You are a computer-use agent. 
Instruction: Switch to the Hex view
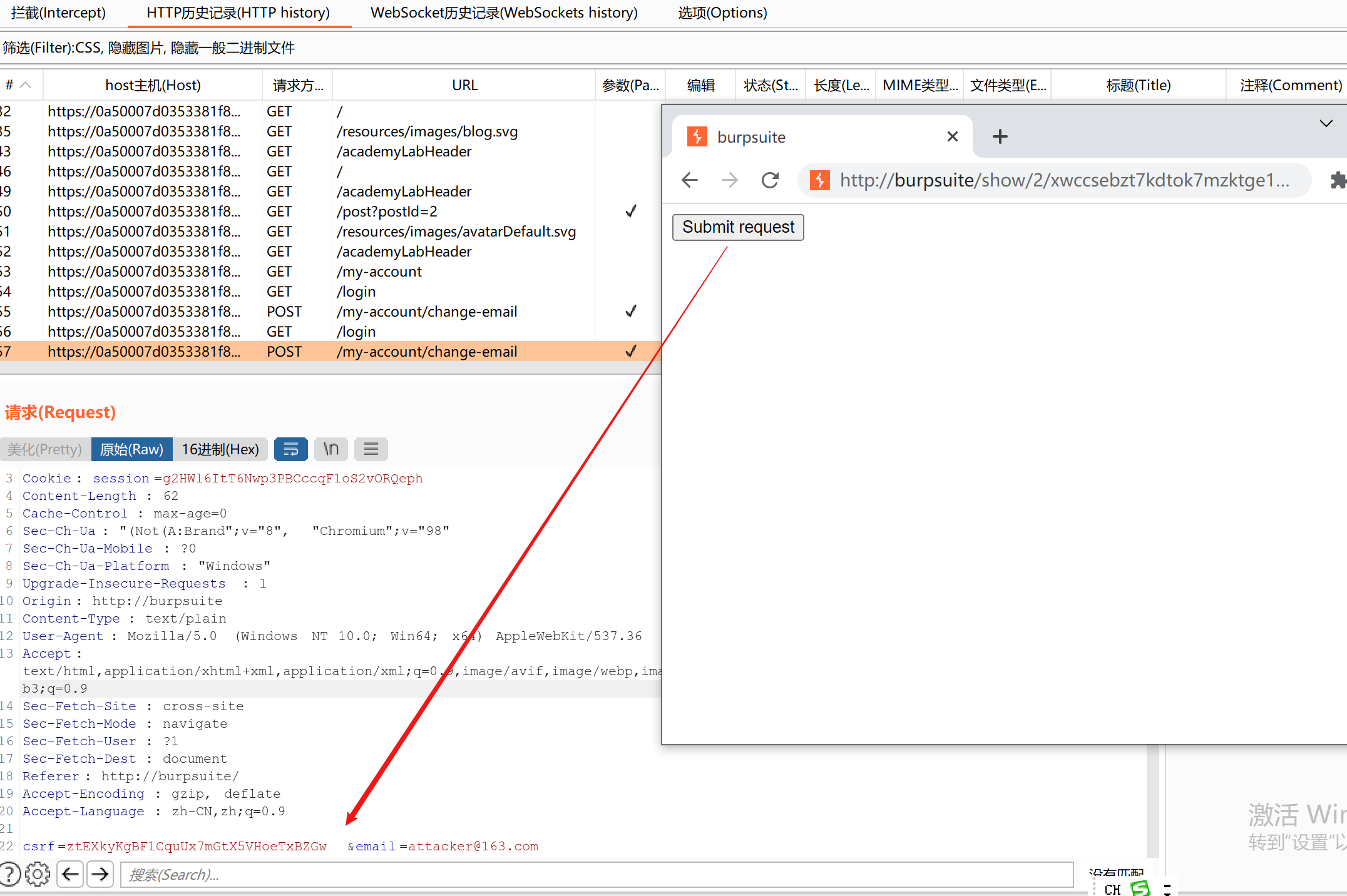[220, 449]
